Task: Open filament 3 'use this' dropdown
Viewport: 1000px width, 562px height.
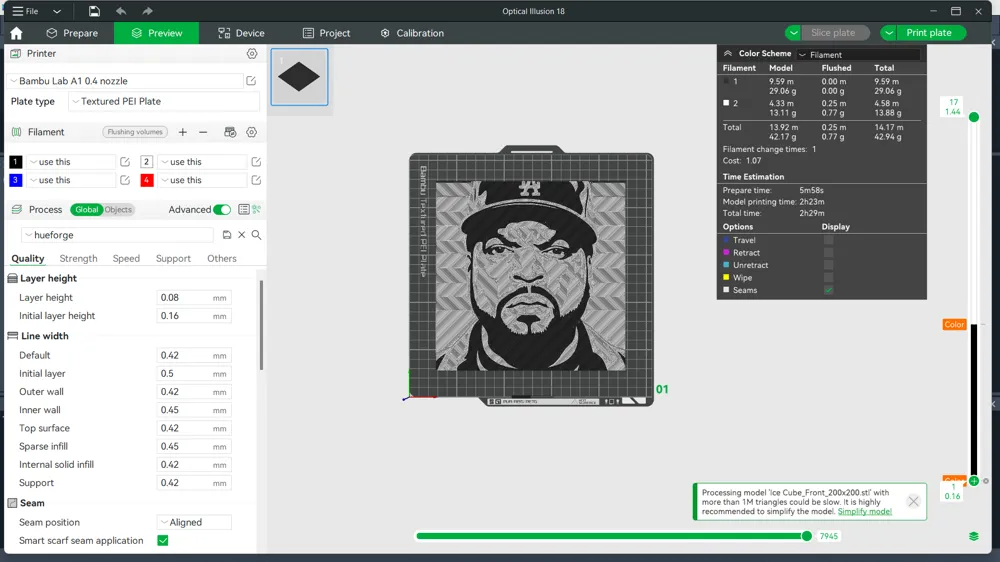Action: 71,180
